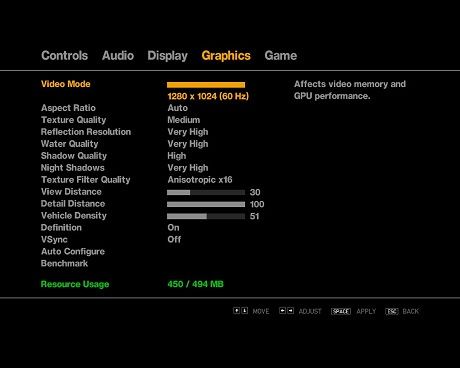Click BACK to leave menu

pos(411,311)
